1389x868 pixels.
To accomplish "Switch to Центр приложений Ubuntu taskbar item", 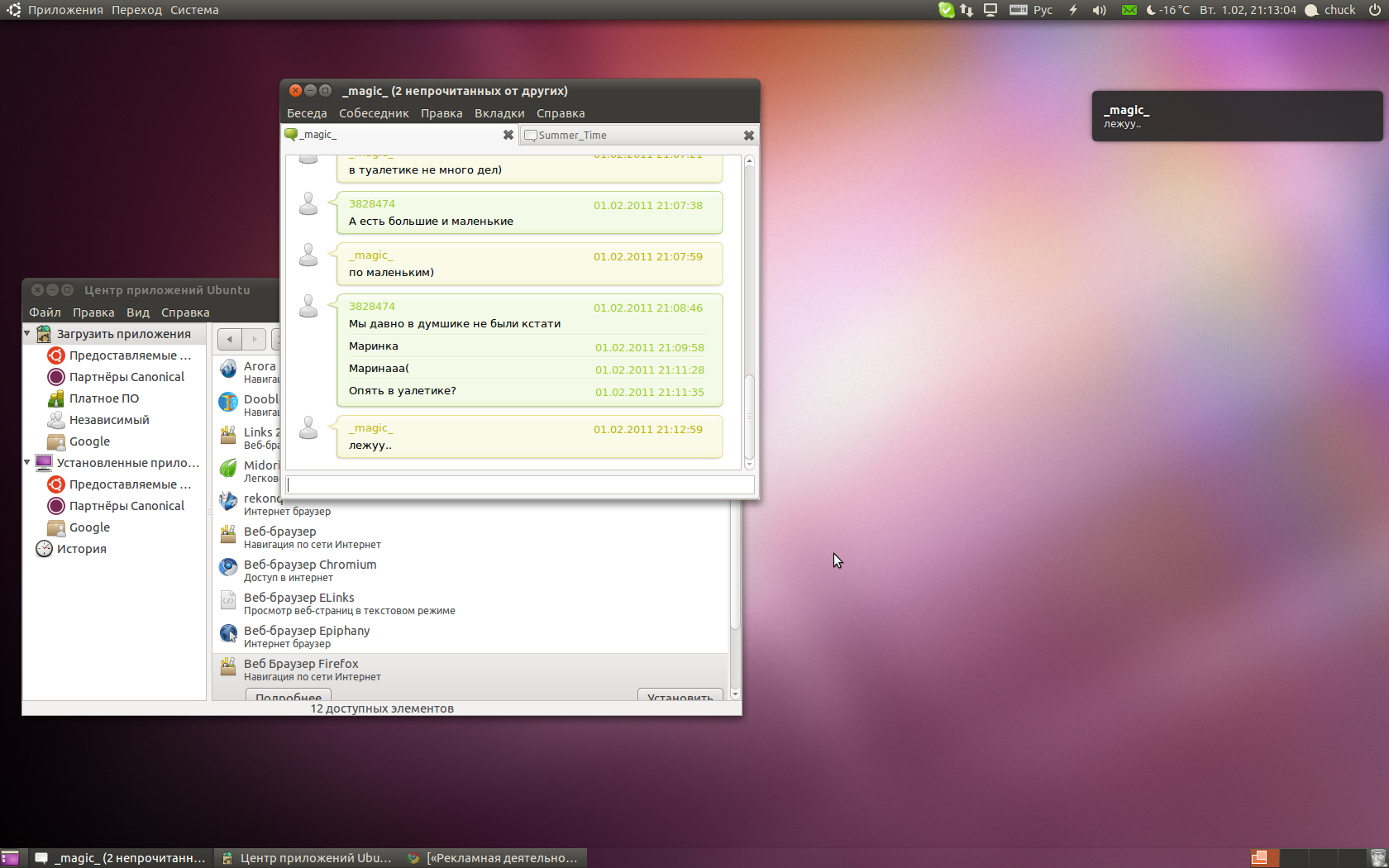I will coord(308,858).
